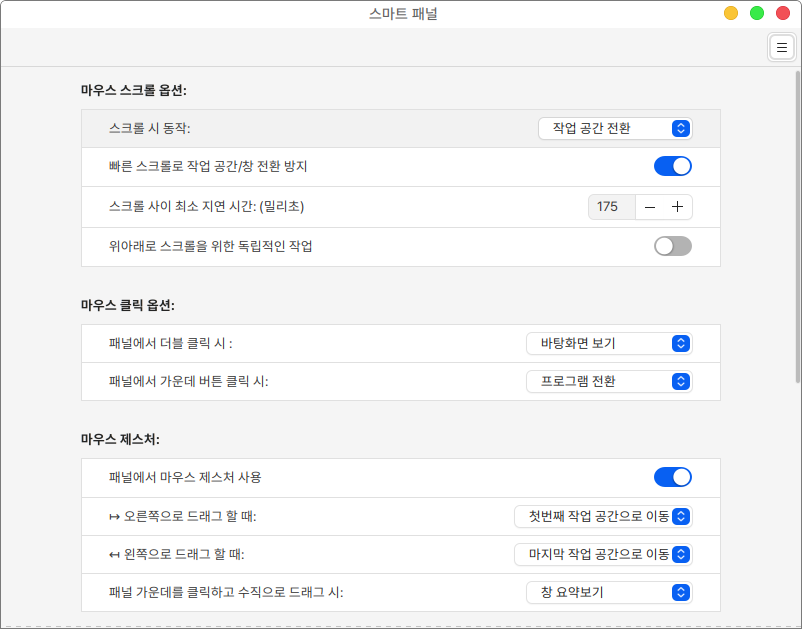
Task: Enable 위아래로 스크롤을 위한 독립적인 작업 toggle
Action: tap(672, 246)
